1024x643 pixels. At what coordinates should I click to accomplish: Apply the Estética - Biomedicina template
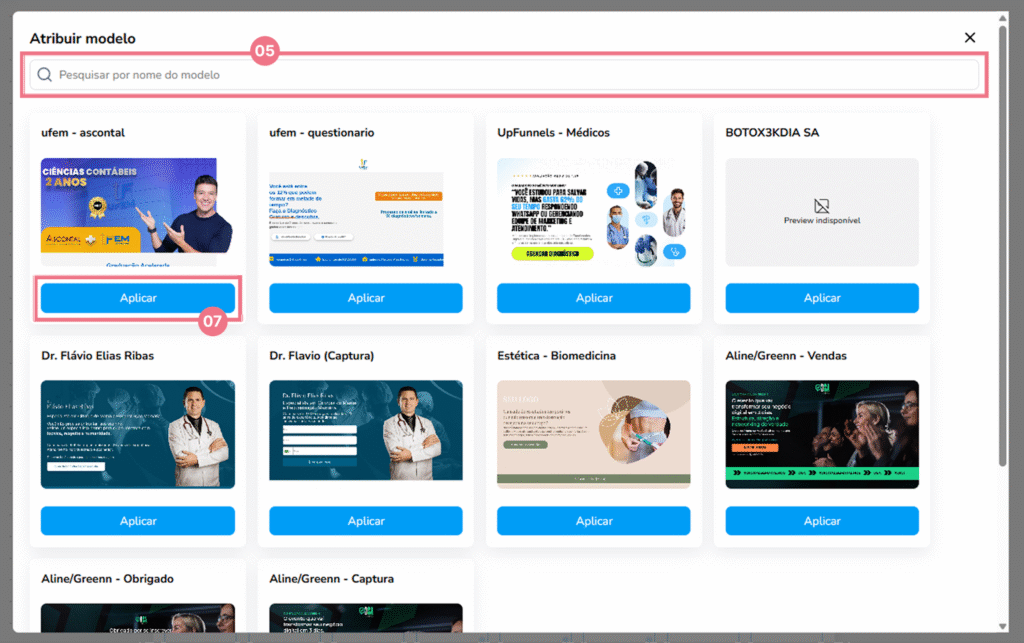(x=594, y=521)
